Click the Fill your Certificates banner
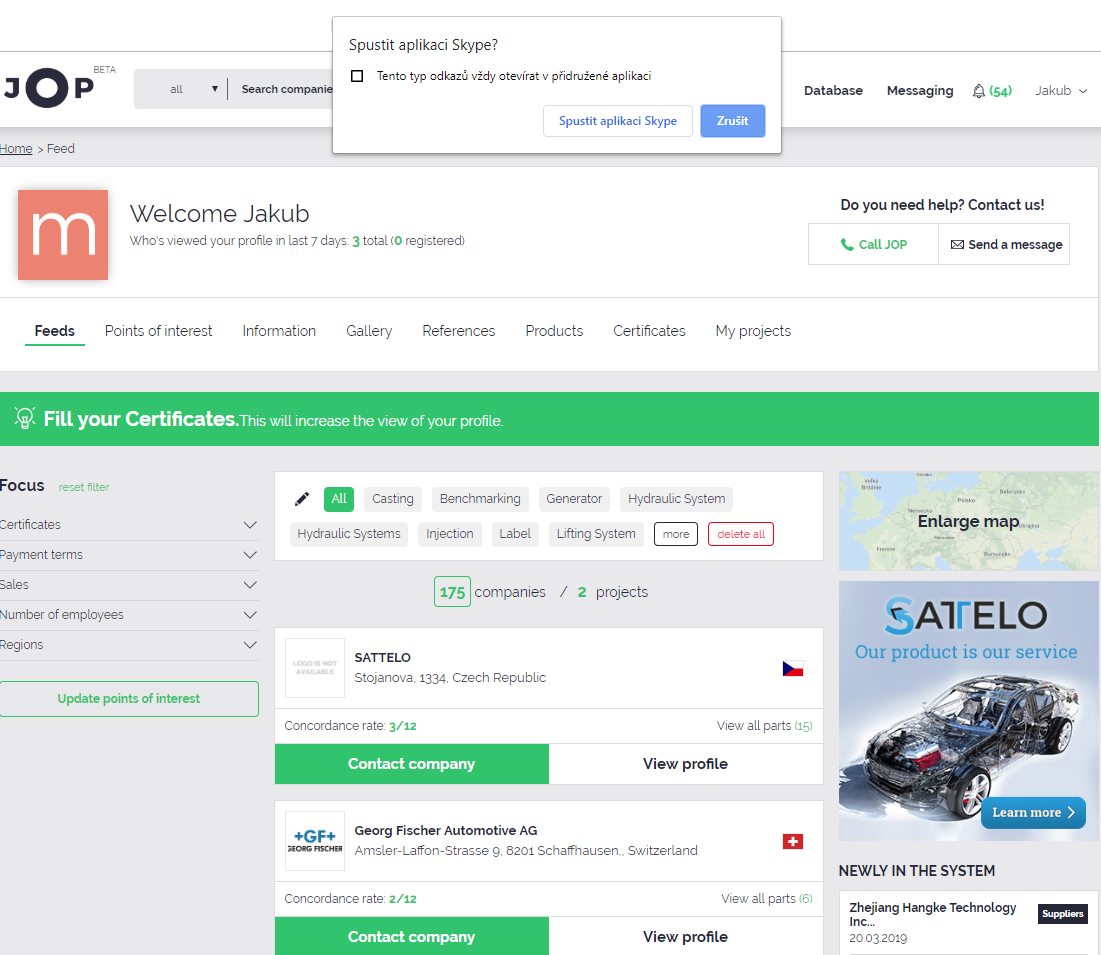The image size is (1101, 955). (549, 419)
